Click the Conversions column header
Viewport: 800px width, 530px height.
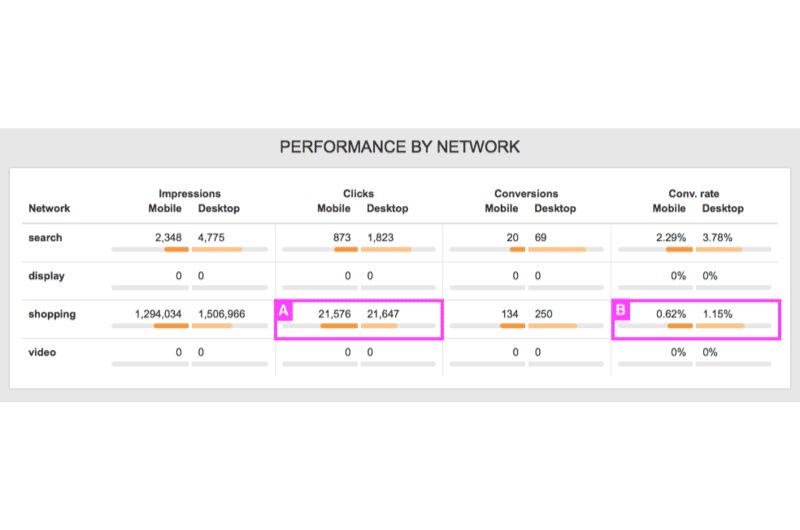tap(526, 194)
